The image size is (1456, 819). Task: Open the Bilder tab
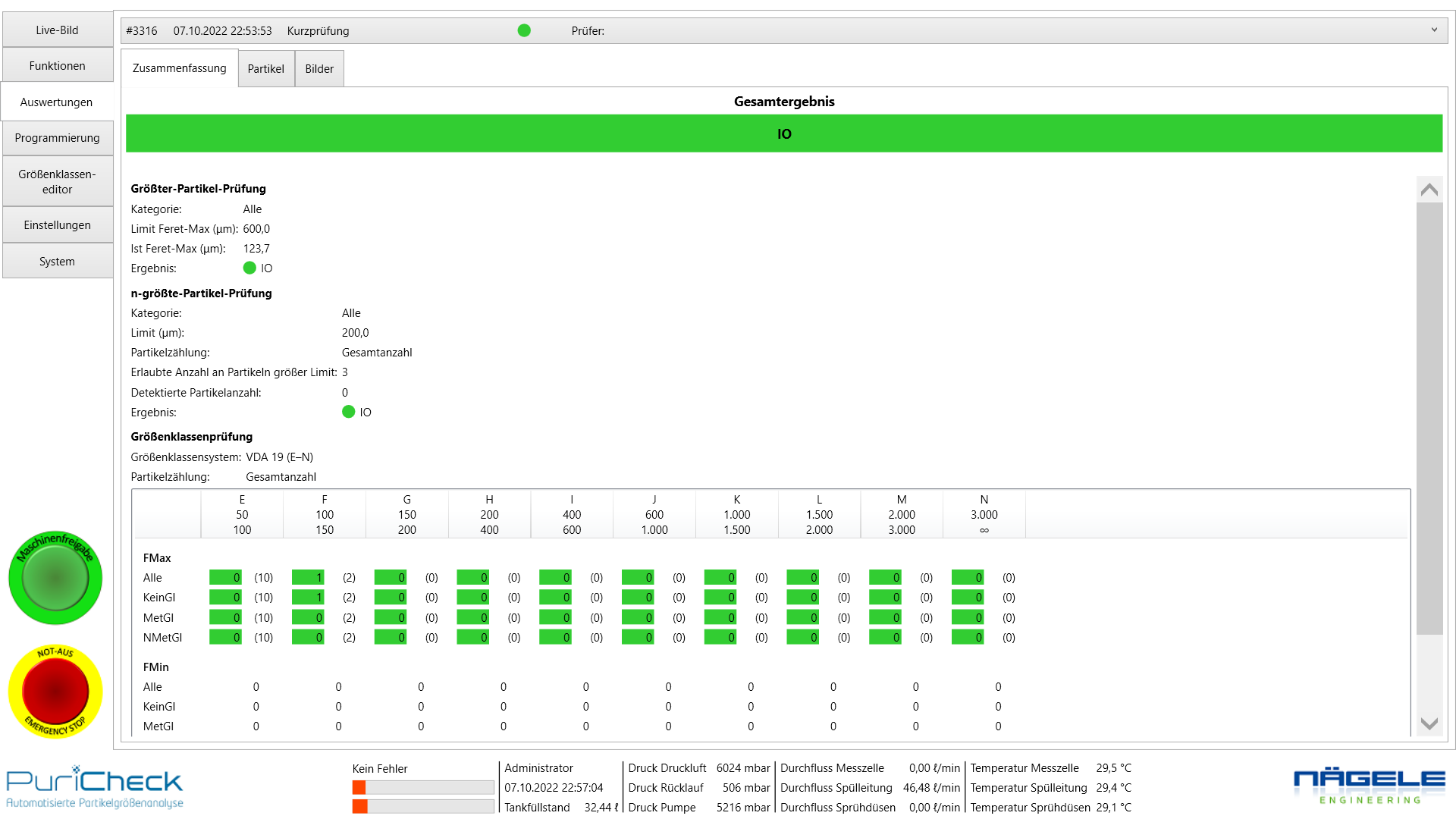point(318,68)
